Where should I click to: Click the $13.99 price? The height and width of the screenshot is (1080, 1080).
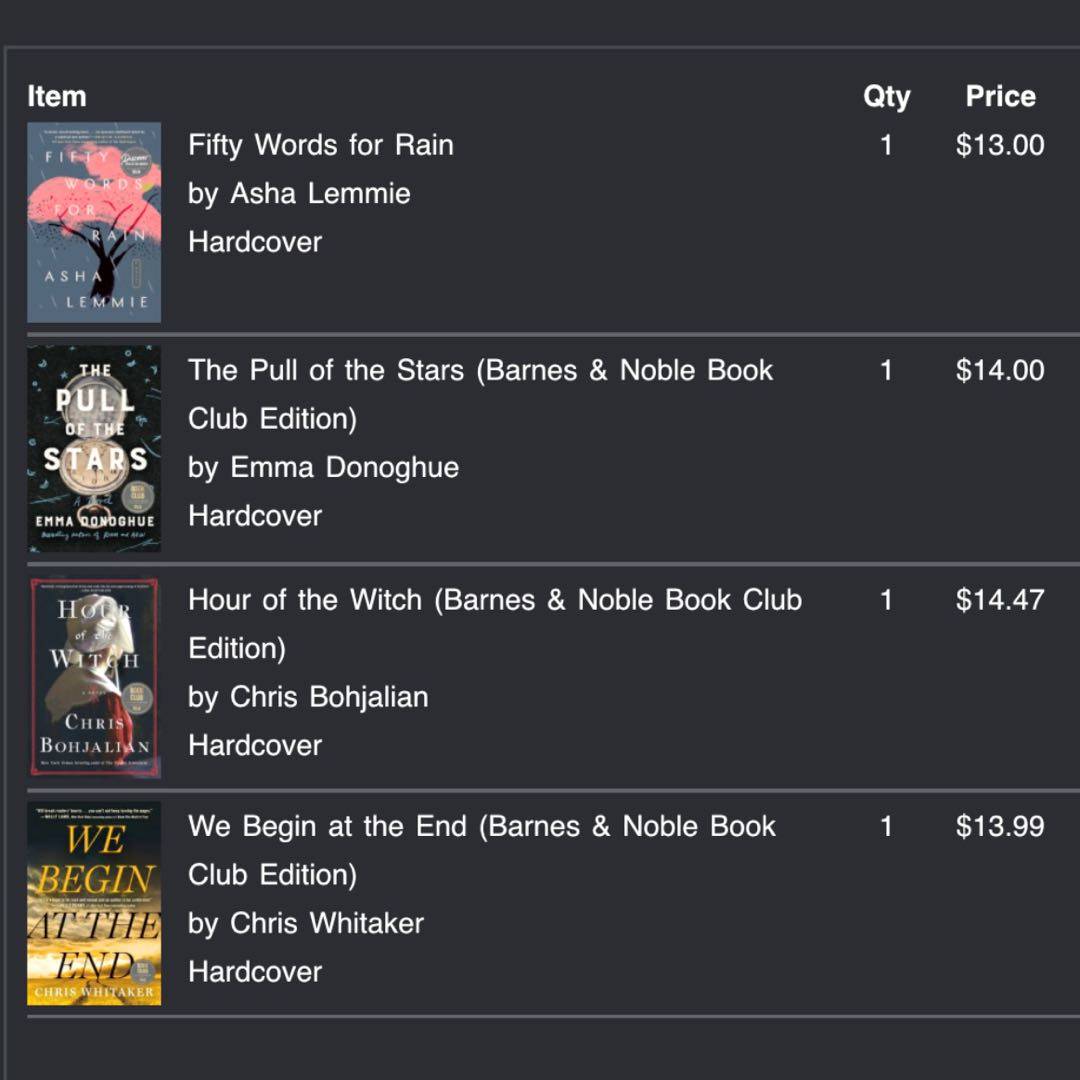tap(1000, 827)
